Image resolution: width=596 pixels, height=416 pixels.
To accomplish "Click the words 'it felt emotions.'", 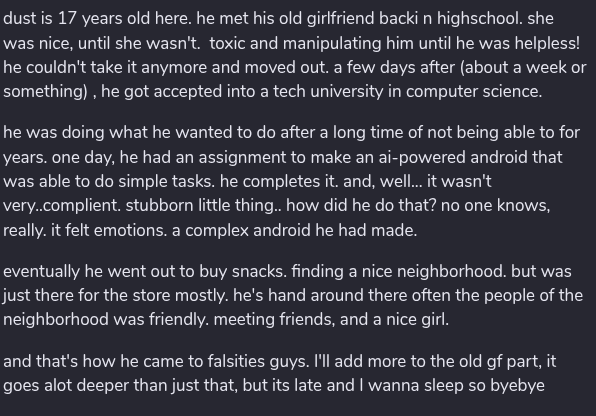I will 109,230.
